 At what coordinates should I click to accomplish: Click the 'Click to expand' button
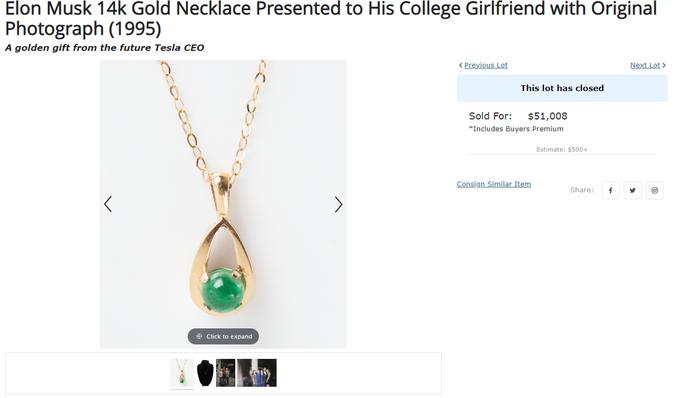coord(223,336)
